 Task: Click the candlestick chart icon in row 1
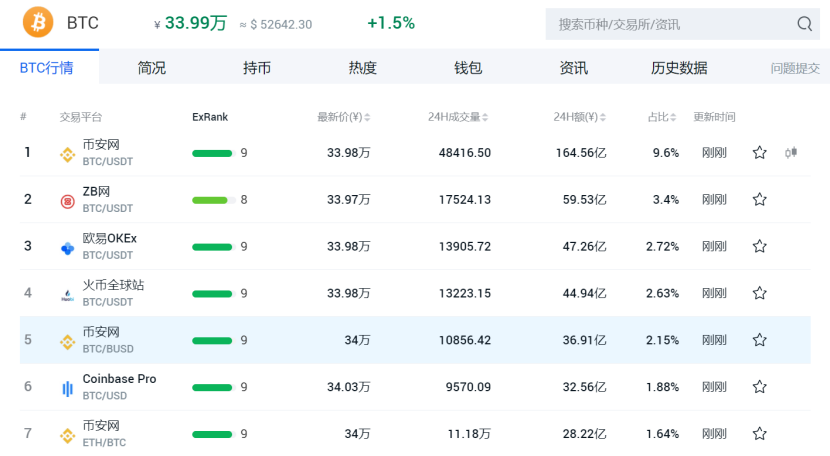click(792, 153)
